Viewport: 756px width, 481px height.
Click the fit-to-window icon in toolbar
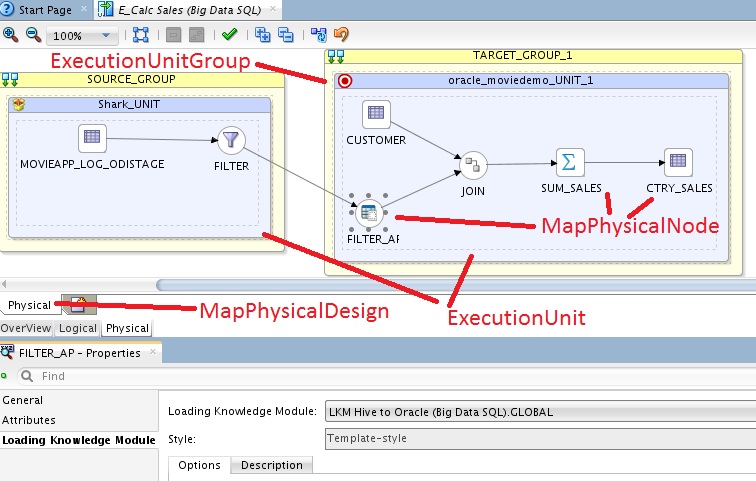click(x=141, y=35)
